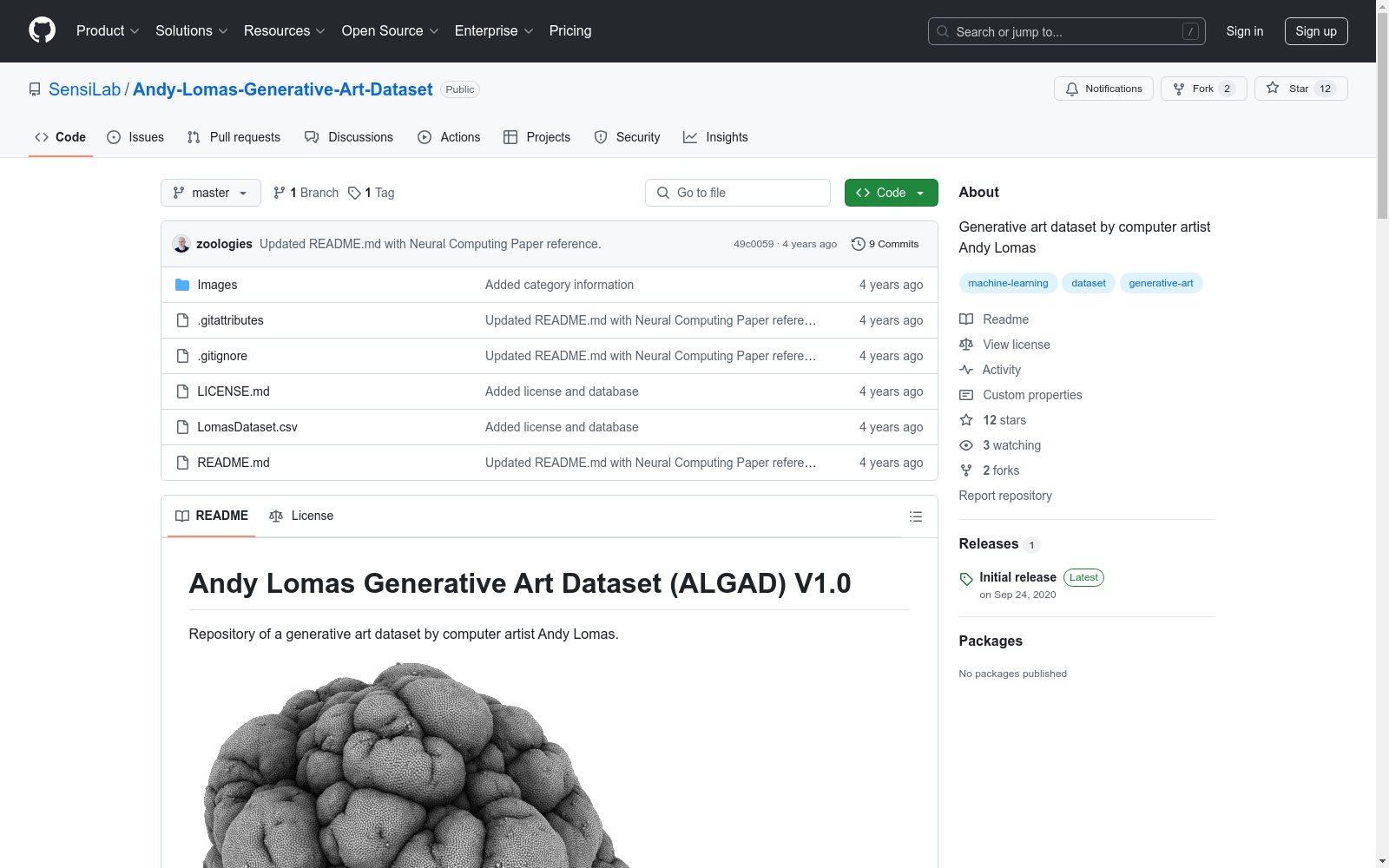Click the license scale icon in About
This screenshot has height=868, width=1389.
(966, 345)
